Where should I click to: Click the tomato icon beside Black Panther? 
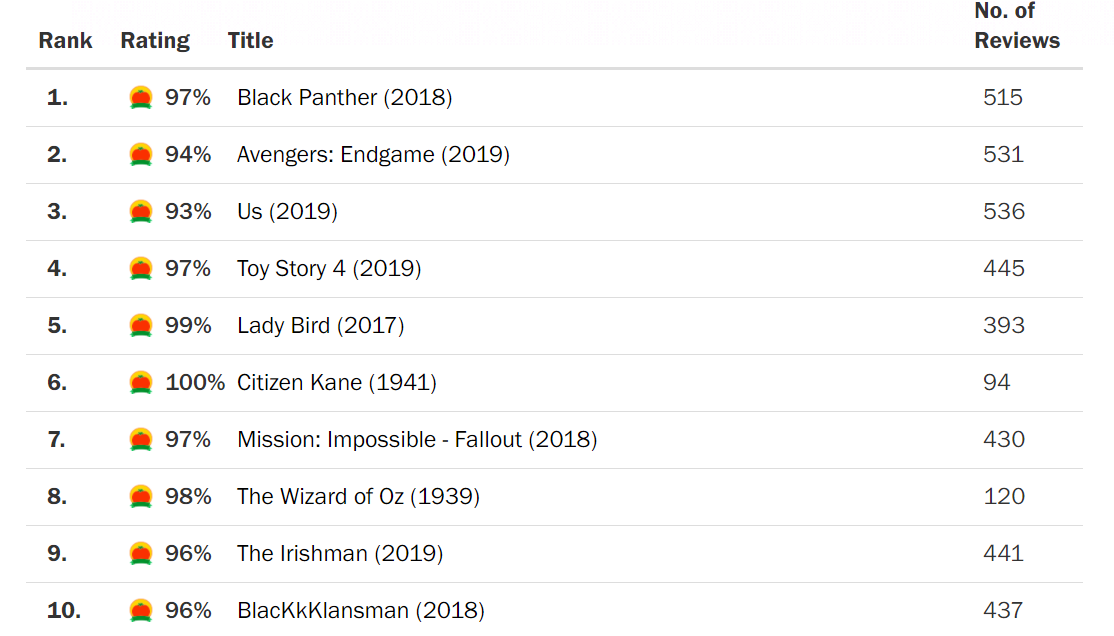pyautogui.click(x=141, y=97)
